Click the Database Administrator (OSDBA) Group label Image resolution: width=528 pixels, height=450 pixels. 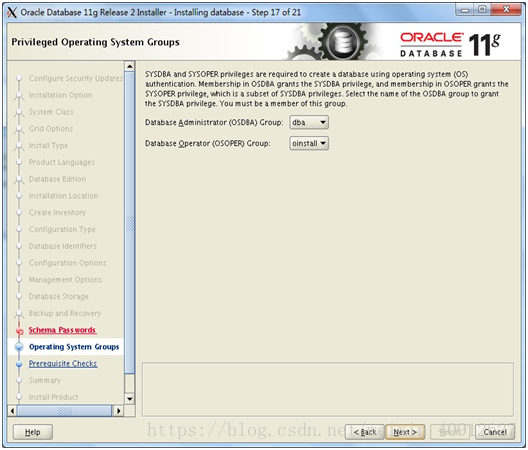214,123
